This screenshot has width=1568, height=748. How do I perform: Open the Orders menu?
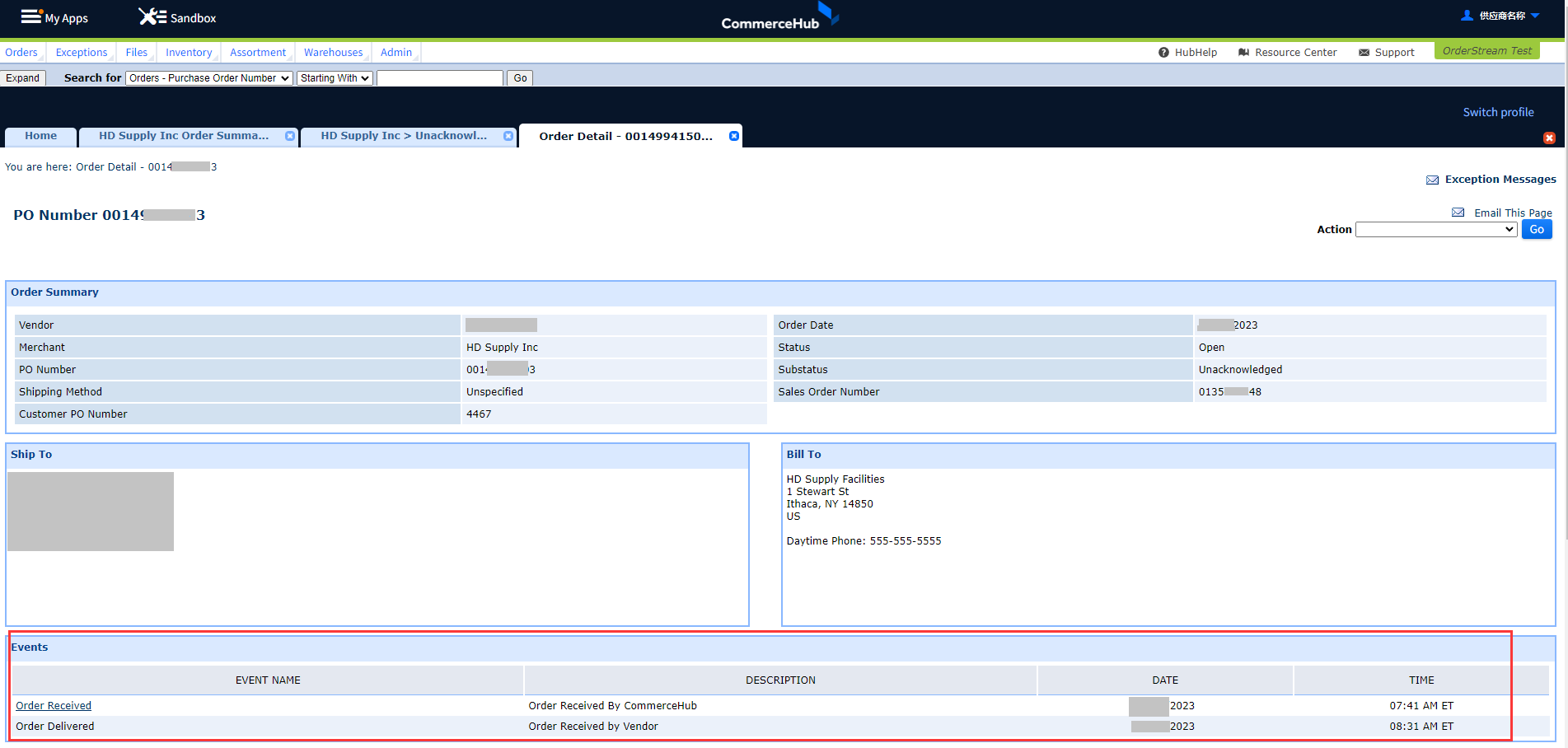point(21,53)
